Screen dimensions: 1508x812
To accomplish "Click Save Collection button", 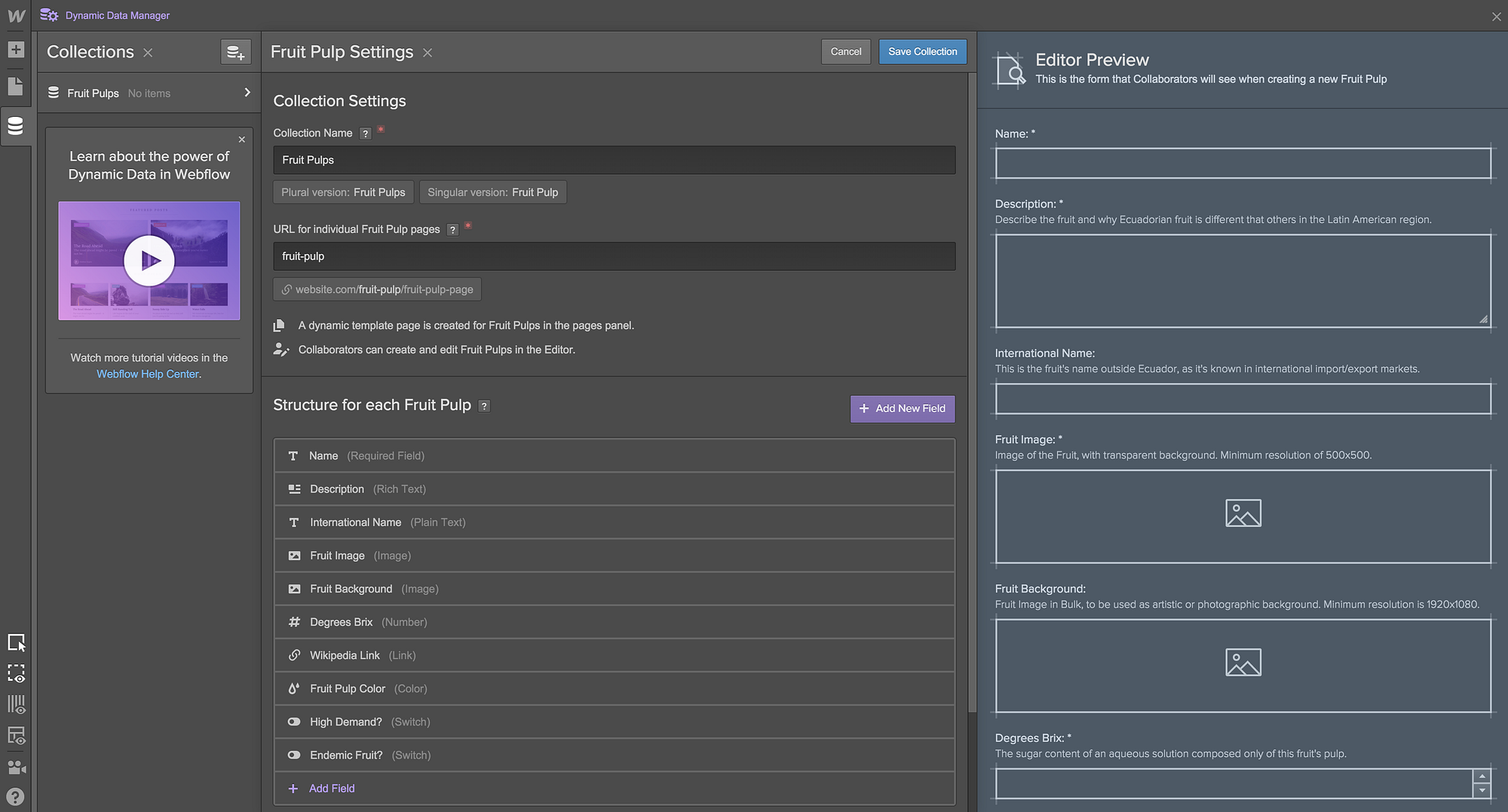I will coord(922,52).
